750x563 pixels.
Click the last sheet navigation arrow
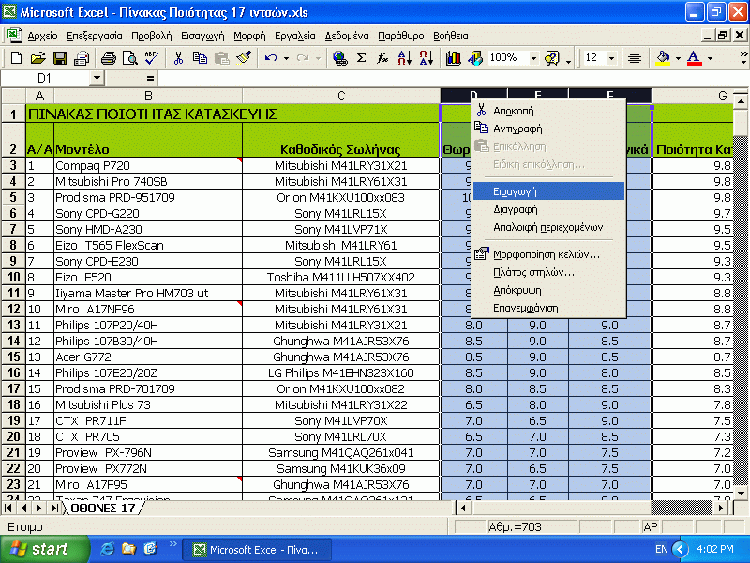pyautogui.click(x=55, y=508)
